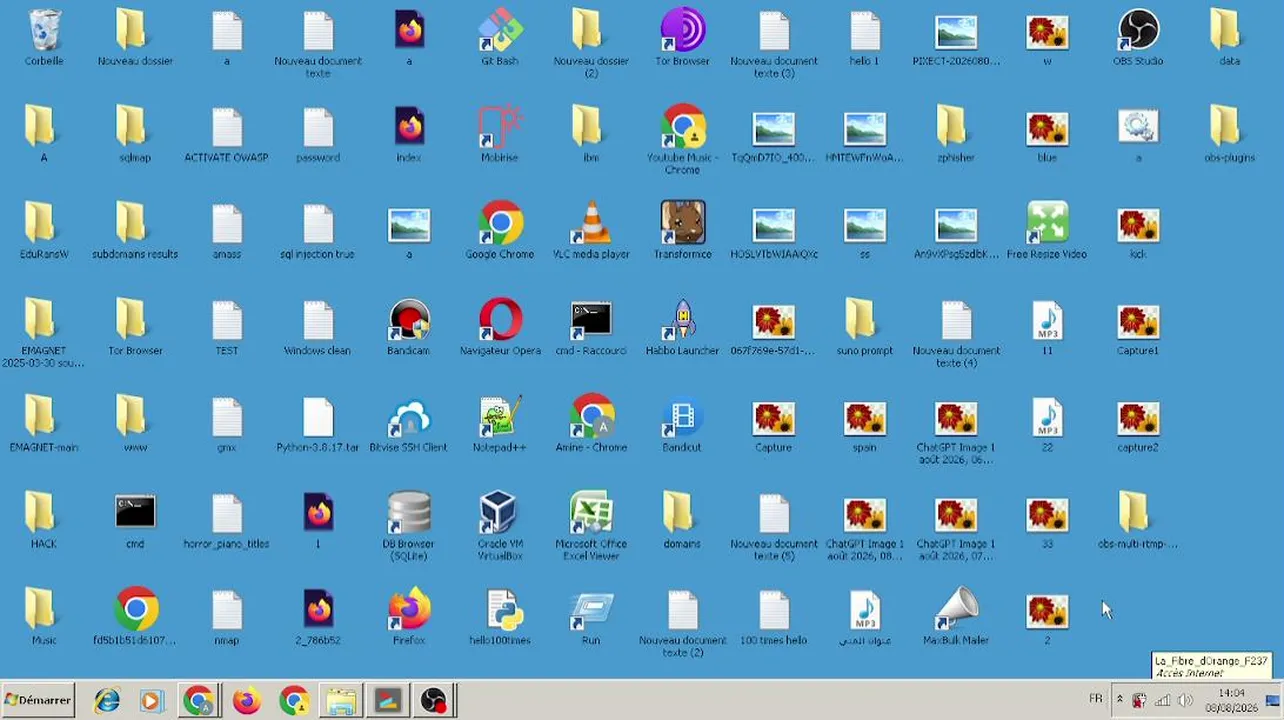Select the blue image file
The width and height of the screenshot is (1284, 720).
(1047, 135)
